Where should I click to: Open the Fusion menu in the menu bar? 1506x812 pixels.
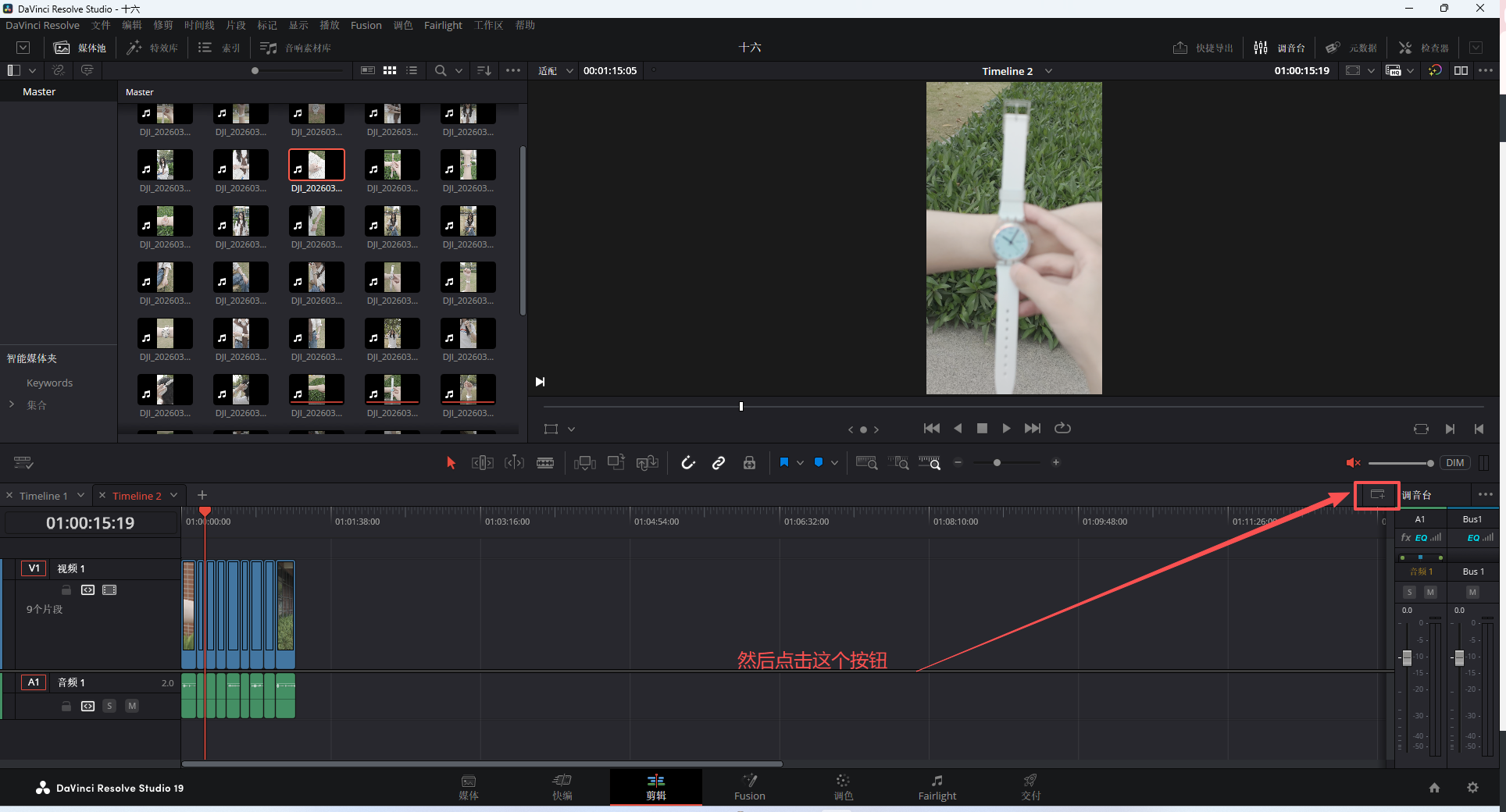point(366,25)
